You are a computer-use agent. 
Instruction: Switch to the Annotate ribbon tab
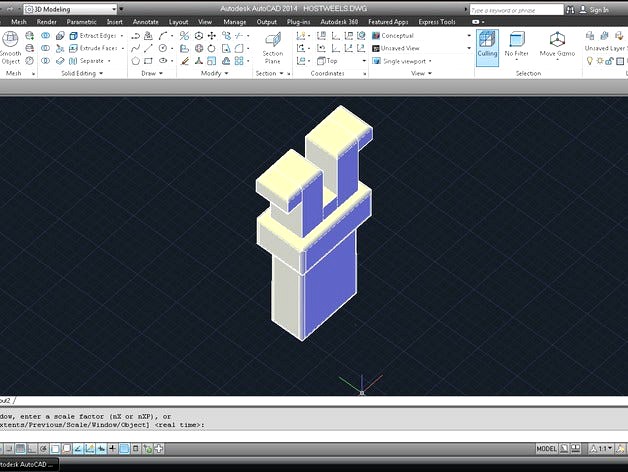[x=145, y=21]
